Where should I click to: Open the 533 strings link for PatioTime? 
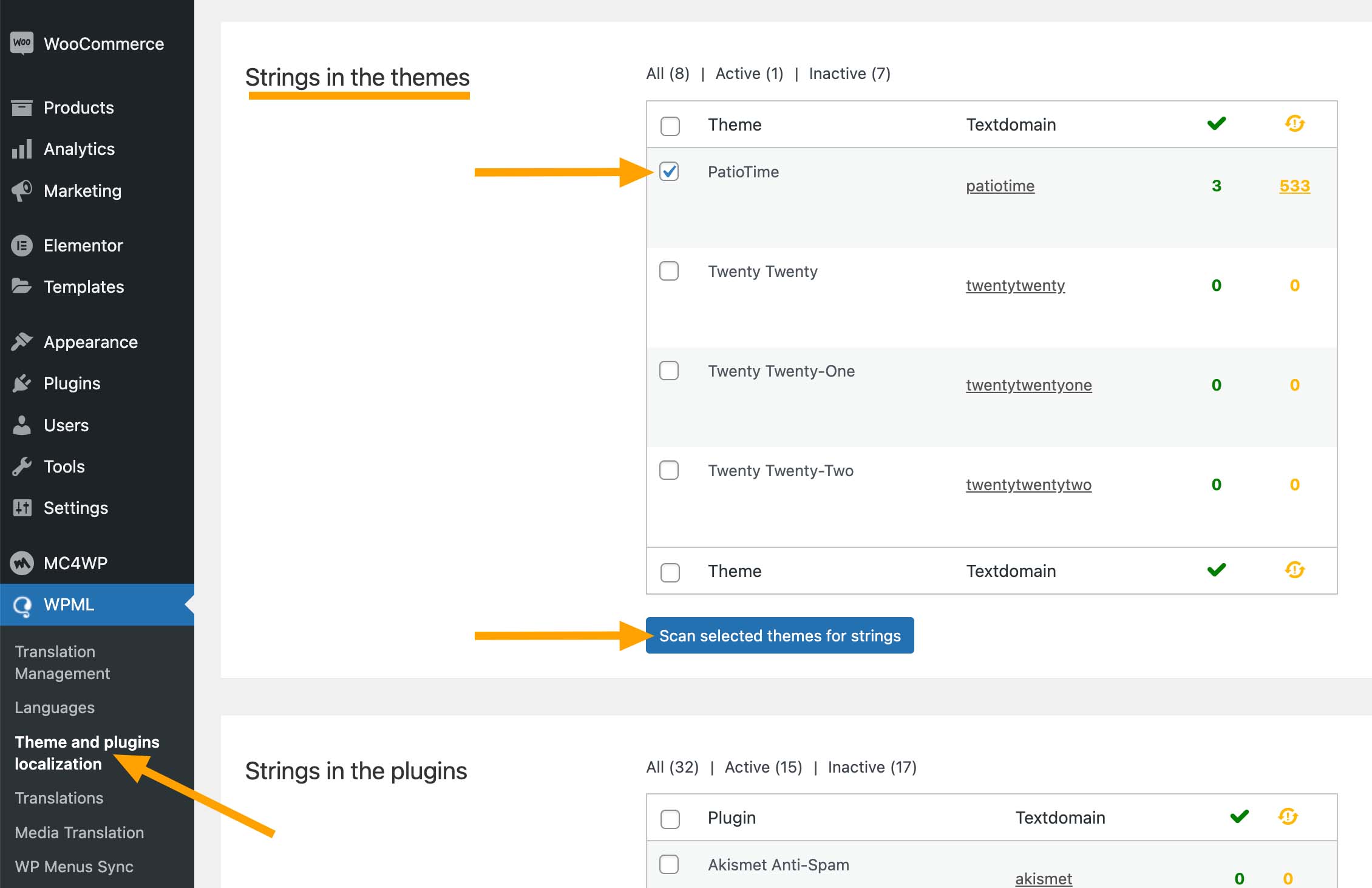point(1294,186)
